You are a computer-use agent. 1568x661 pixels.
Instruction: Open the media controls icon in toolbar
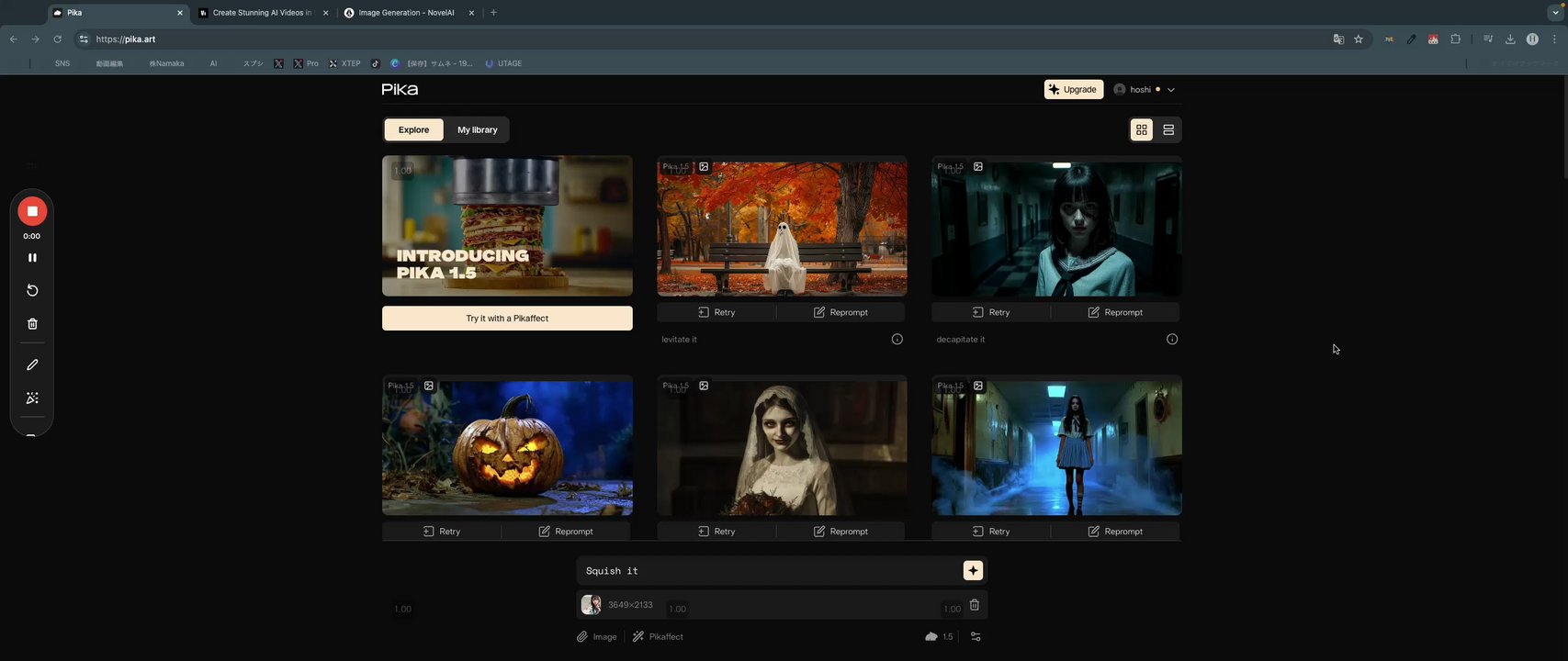[x=1488, y=39]
